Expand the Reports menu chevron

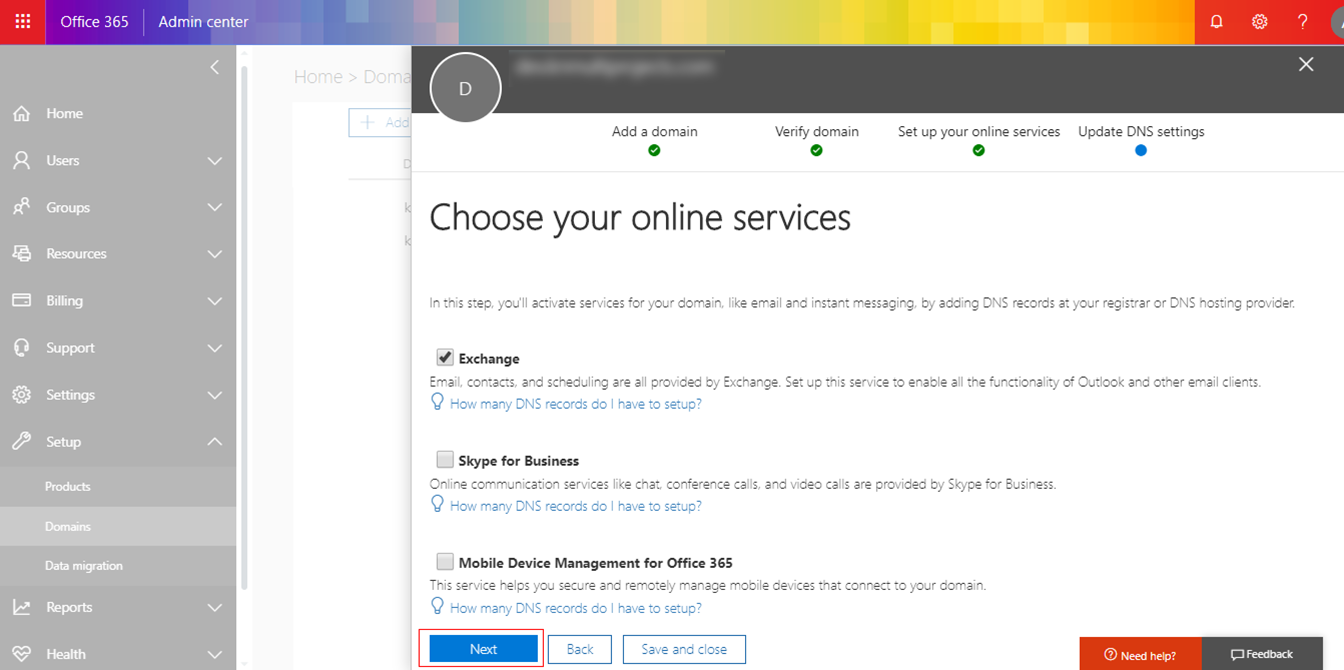click(x=214, y=607)
